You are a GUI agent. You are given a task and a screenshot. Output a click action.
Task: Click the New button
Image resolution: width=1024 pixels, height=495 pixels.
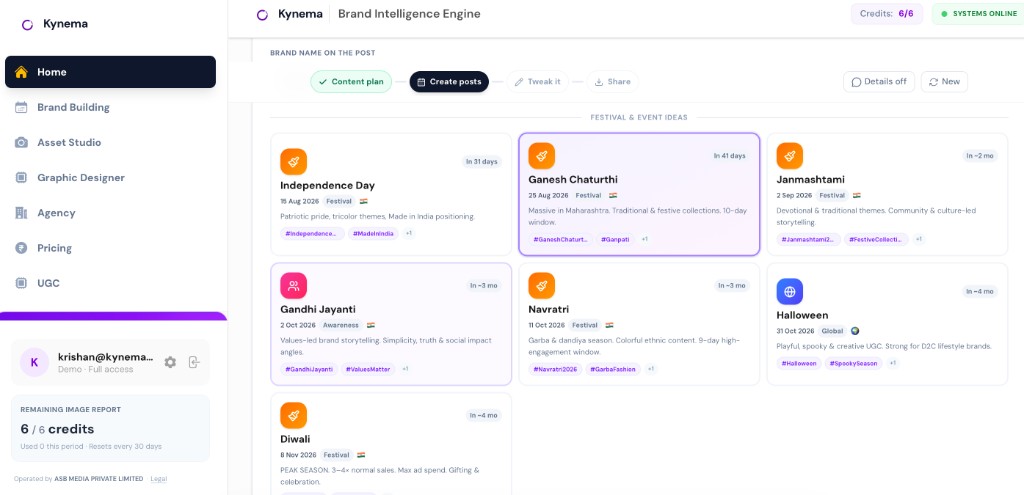coord(944,82)
